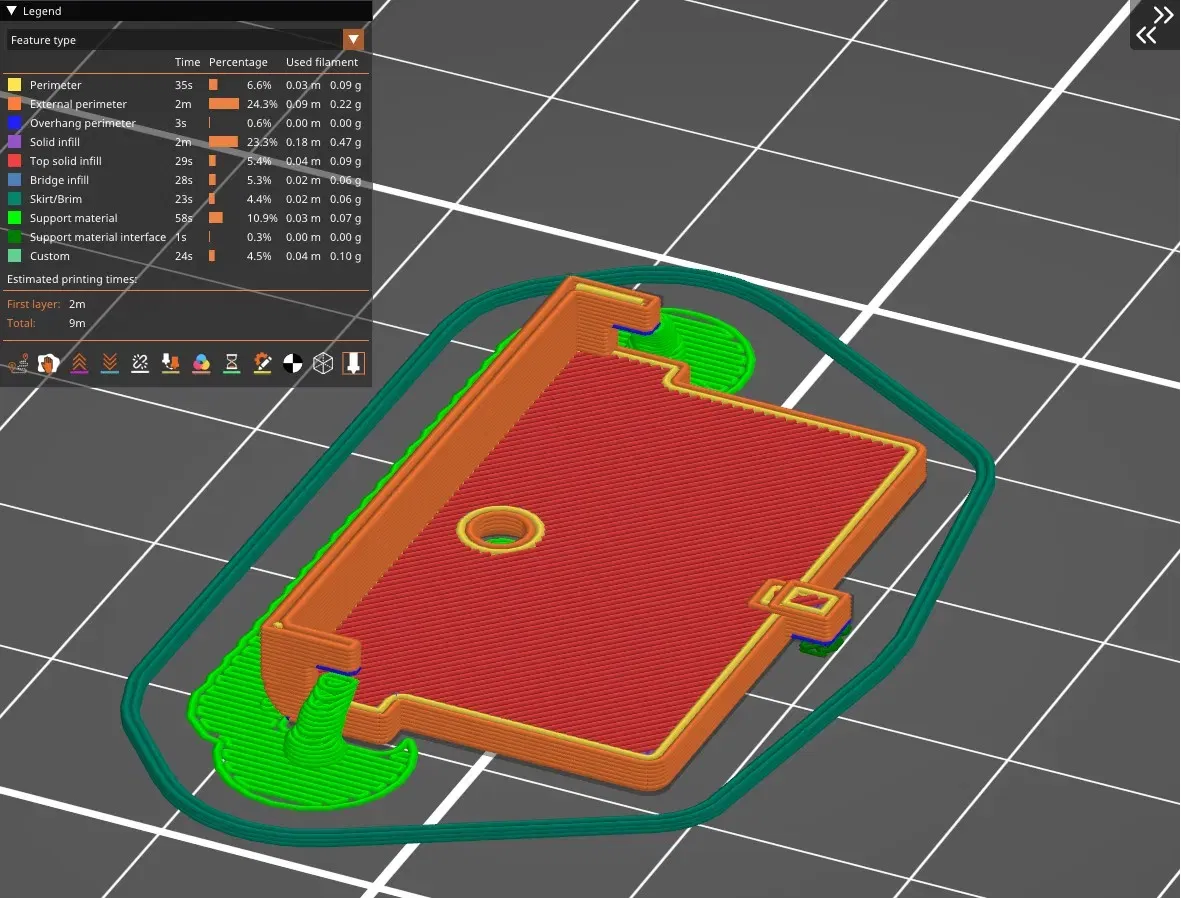Toggle Custom G-codes gear-pencil icon
Screen dimensions: 1181x898
[262, 364]
